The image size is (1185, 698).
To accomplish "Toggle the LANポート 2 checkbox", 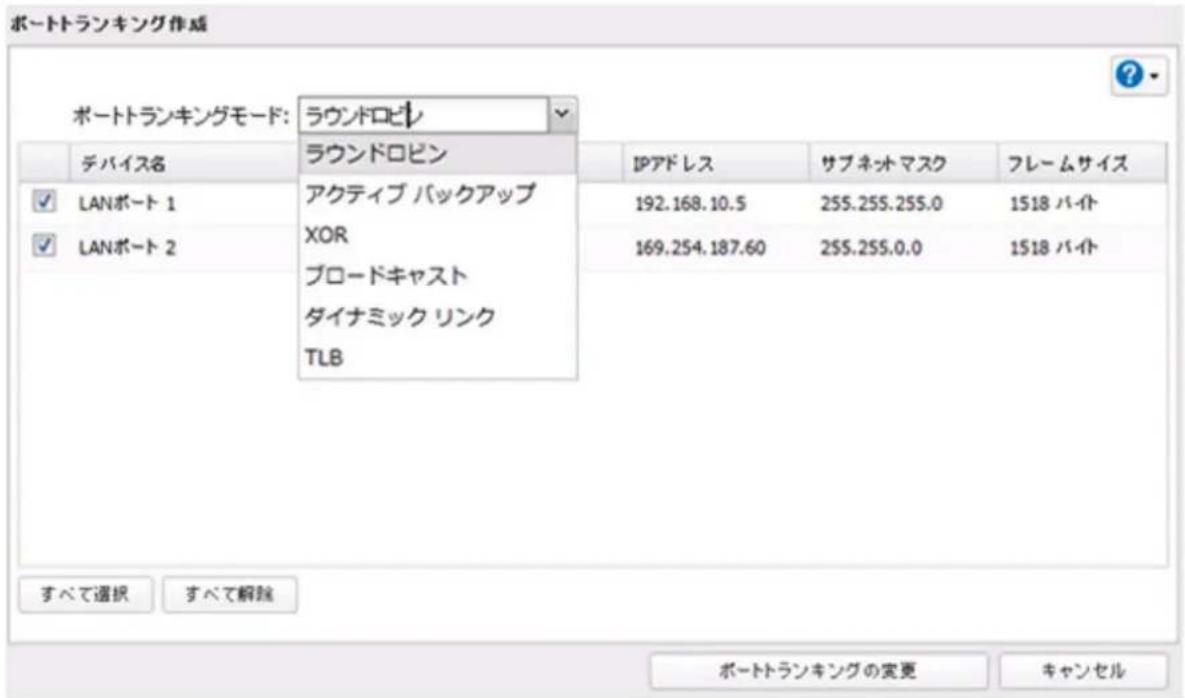I will tap(44, 246).
